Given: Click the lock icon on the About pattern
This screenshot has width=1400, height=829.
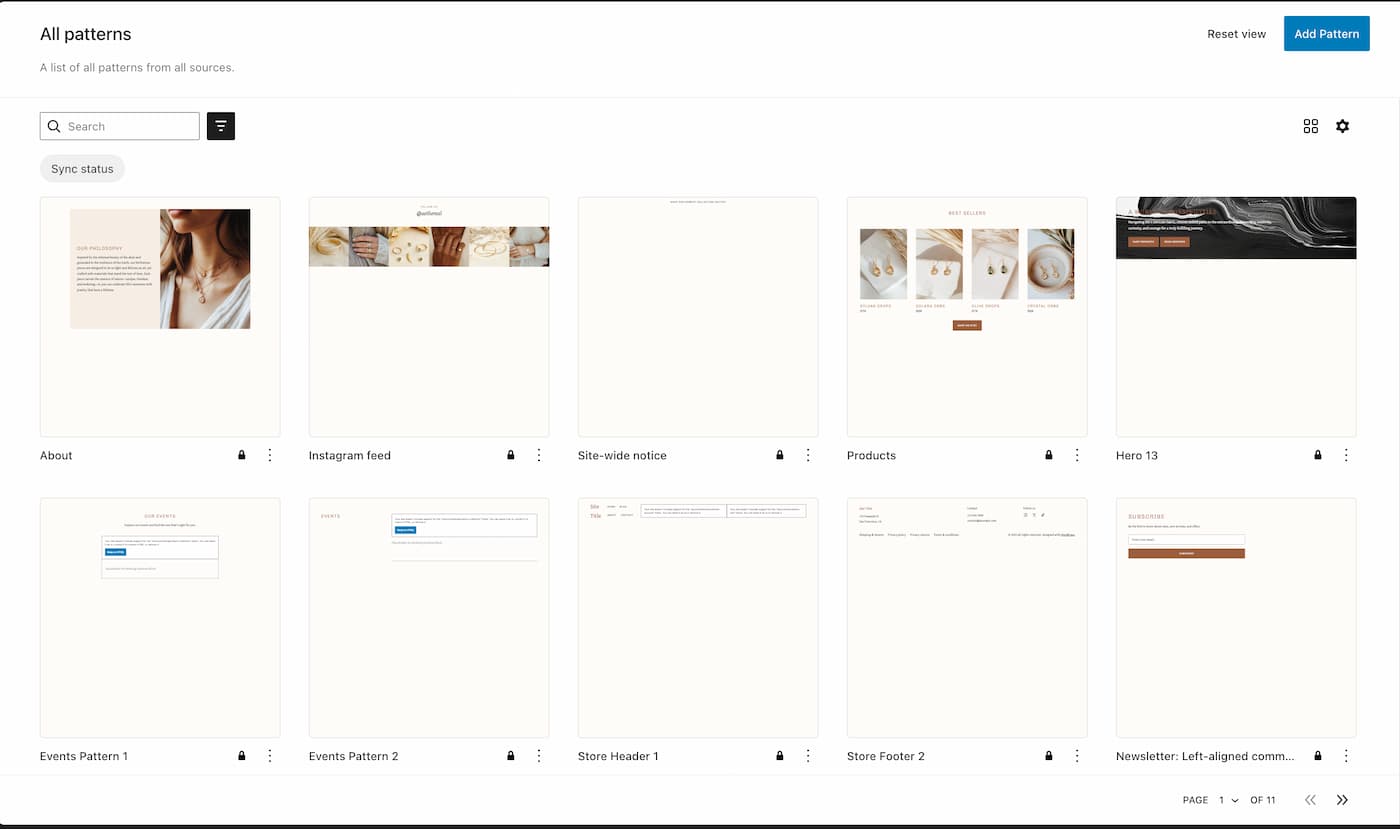Looking at the screenshot, I should 241,455.
